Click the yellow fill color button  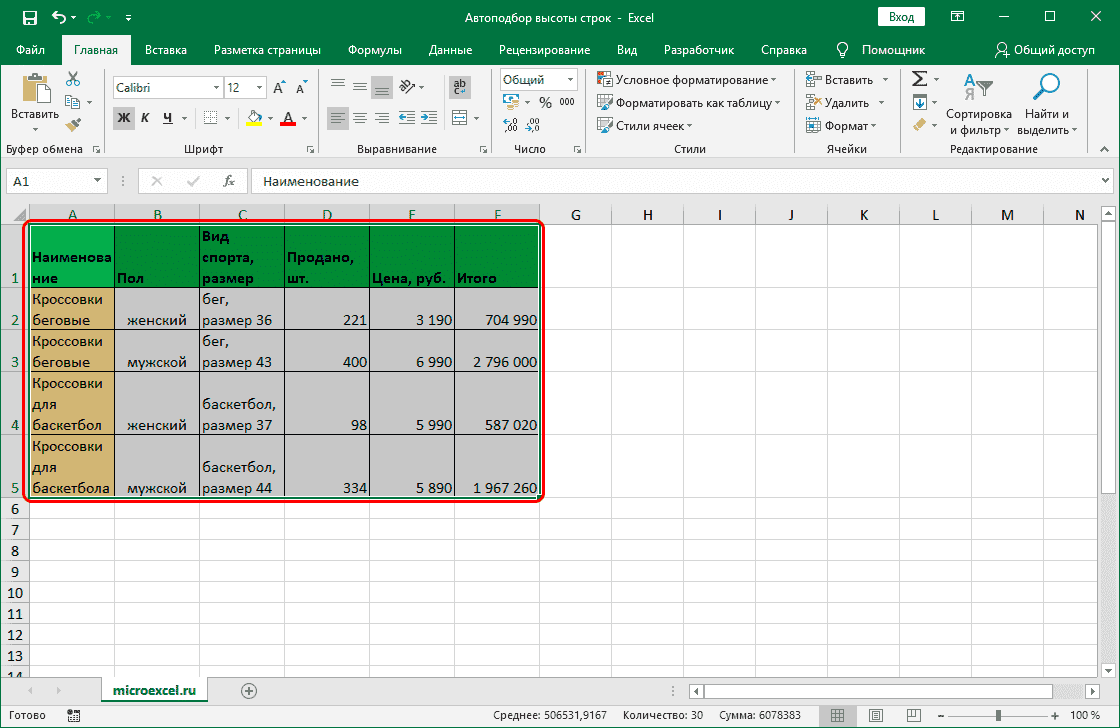click(x=254, y=118)
